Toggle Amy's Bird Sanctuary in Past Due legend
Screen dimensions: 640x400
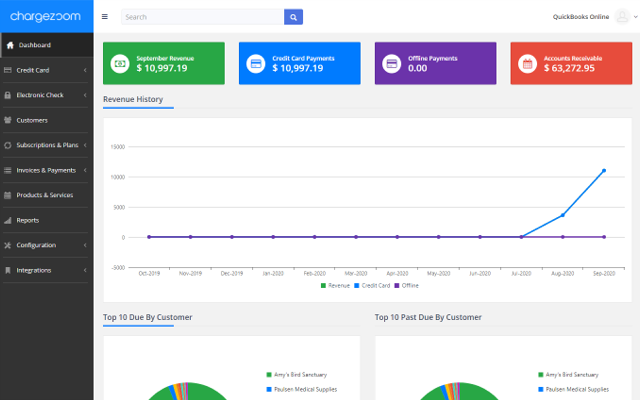coord(569,375)
